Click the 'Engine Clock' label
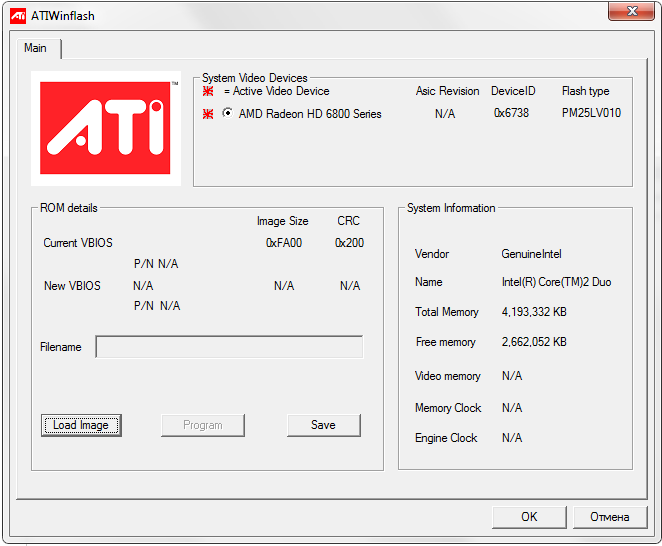Image resolution: width=662 pixels, height=546 pixels. (x=446, y=438)
